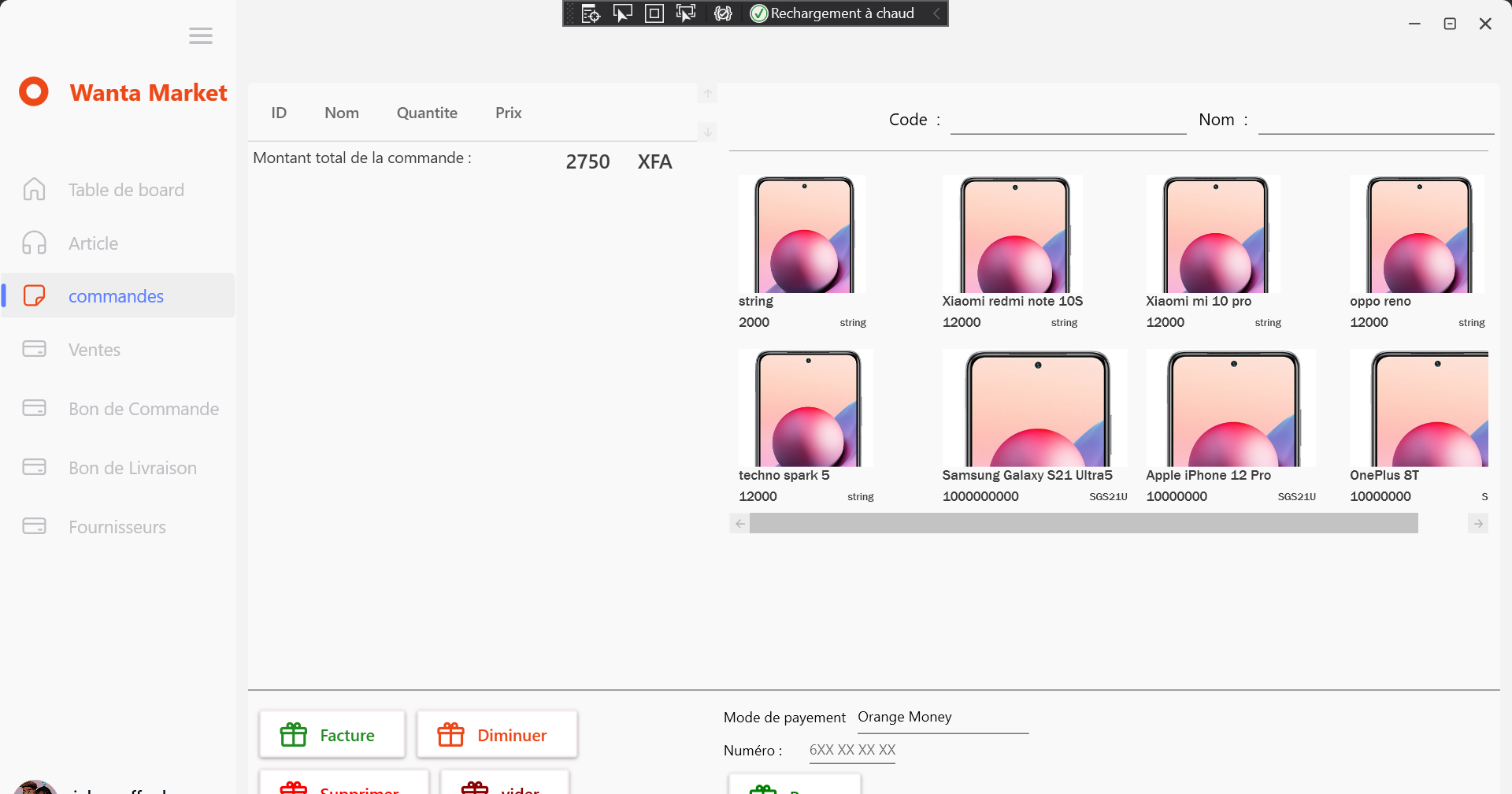Click the Supprimer button
1512x794 pixels.
[344, 783]
